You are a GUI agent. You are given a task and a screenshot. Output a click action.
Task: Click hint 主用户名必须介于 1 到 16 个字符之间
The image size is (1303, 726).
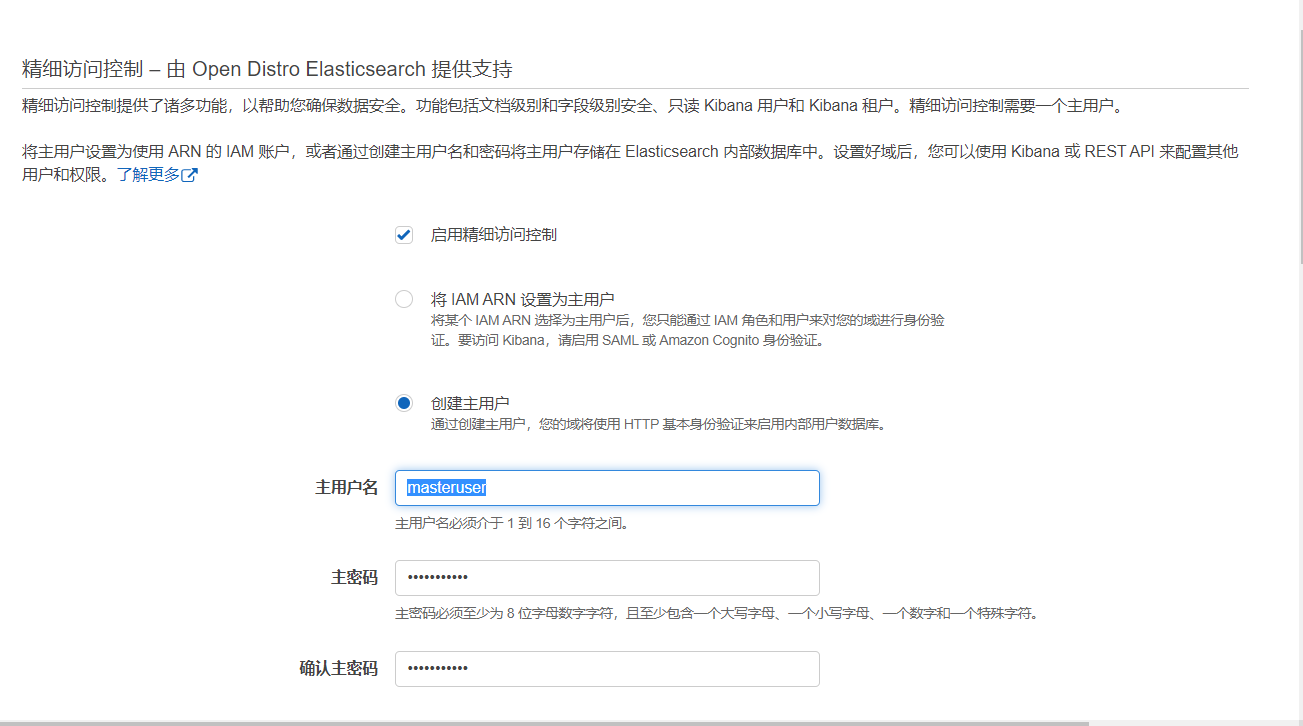tap(512, 523)
